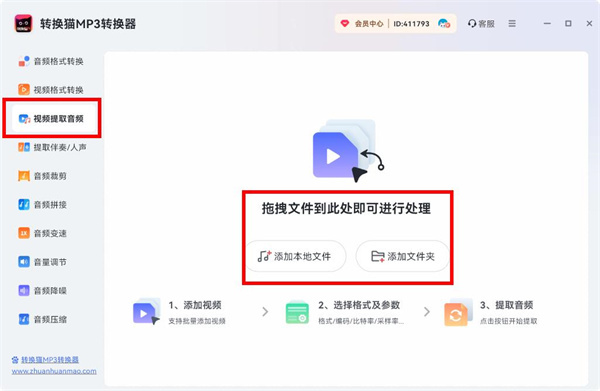Click the heart icon in 会员中心

[345, 24]
